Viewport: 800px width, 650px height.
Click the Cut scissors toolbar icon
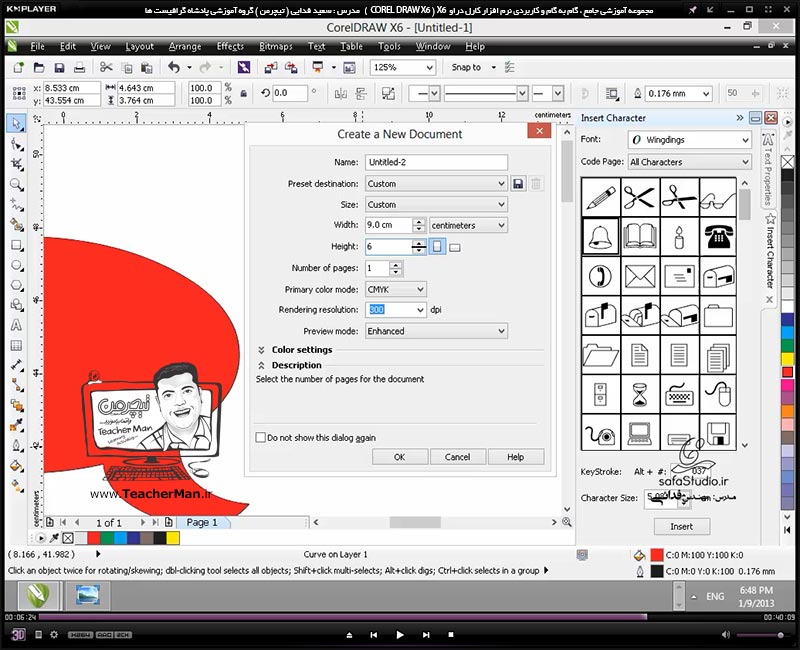click(106, 67)
